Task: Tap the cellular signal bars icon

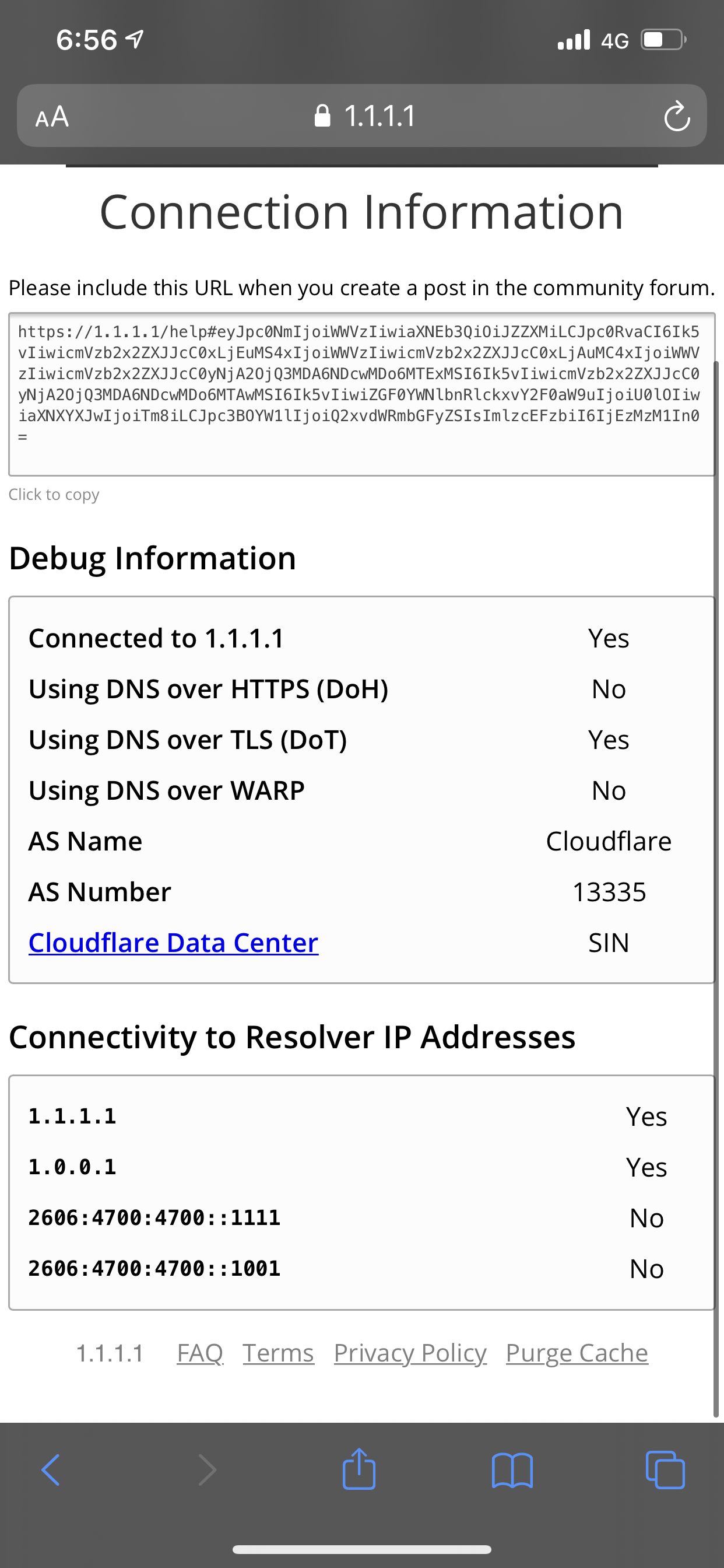Action: coord(574,40)
